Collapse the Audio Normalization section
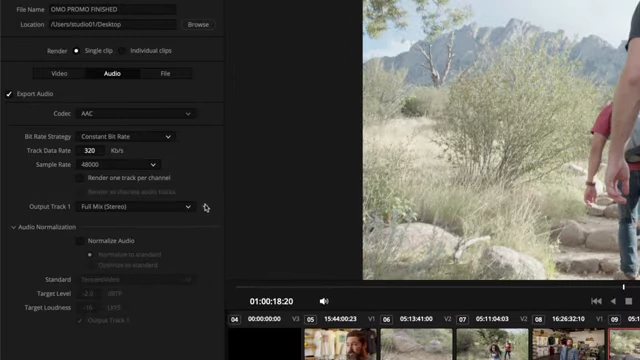 13,227
